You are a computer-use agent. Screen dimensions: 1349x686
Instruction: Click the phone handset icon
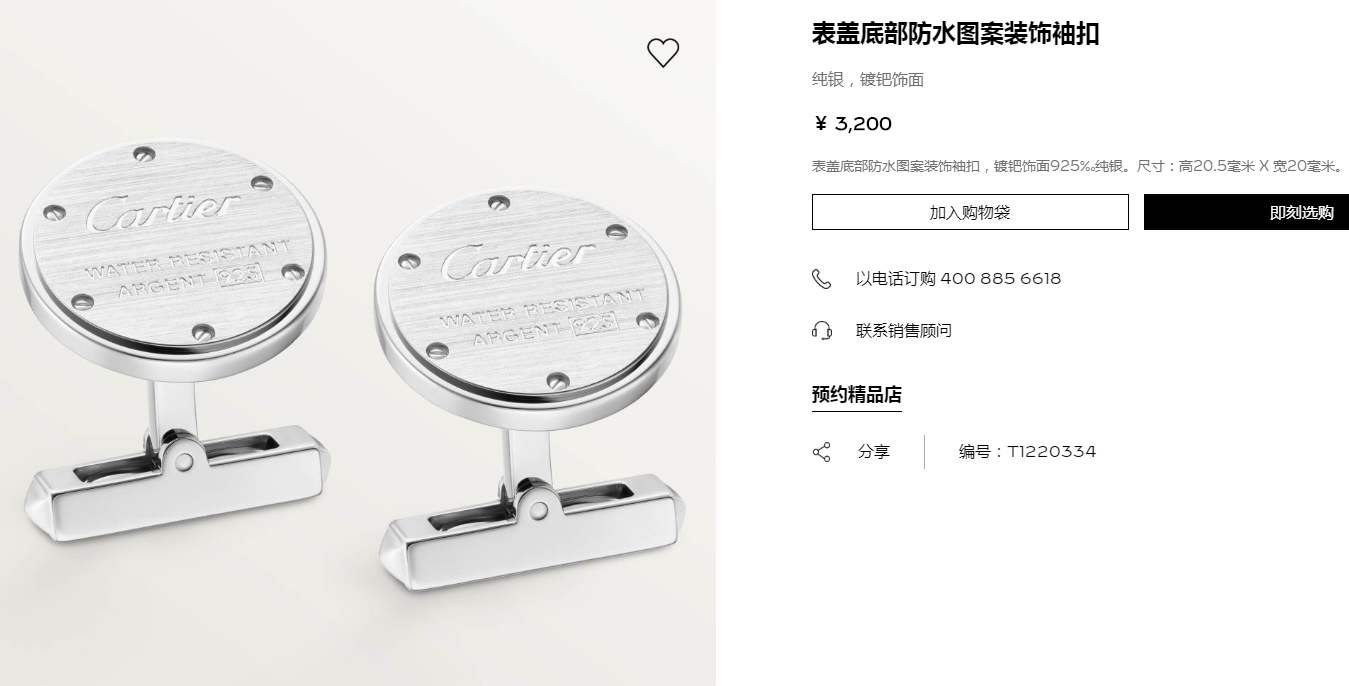click(x=822, y=279)
